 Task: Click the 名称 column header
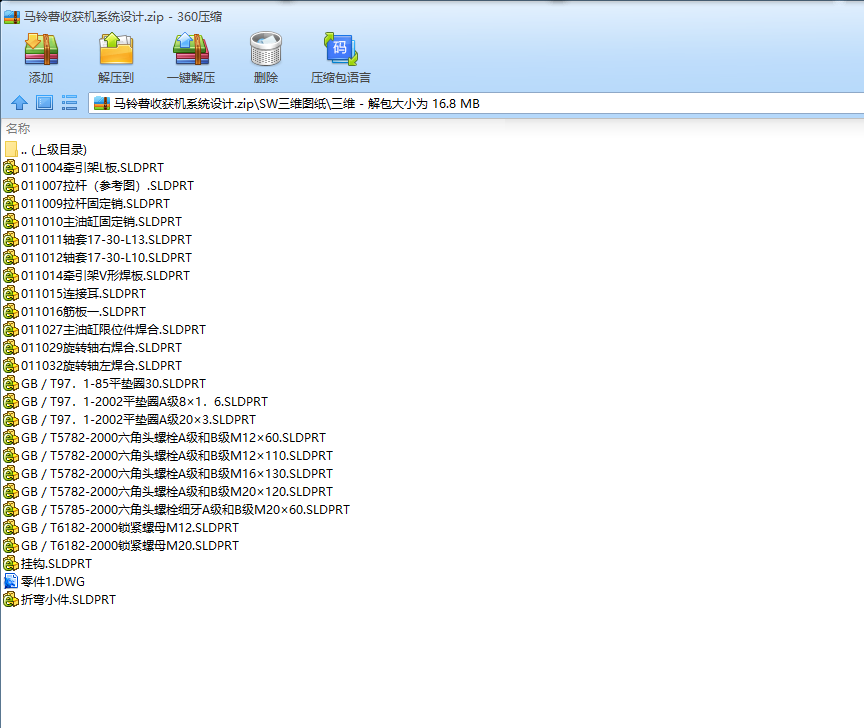point(18,128)
